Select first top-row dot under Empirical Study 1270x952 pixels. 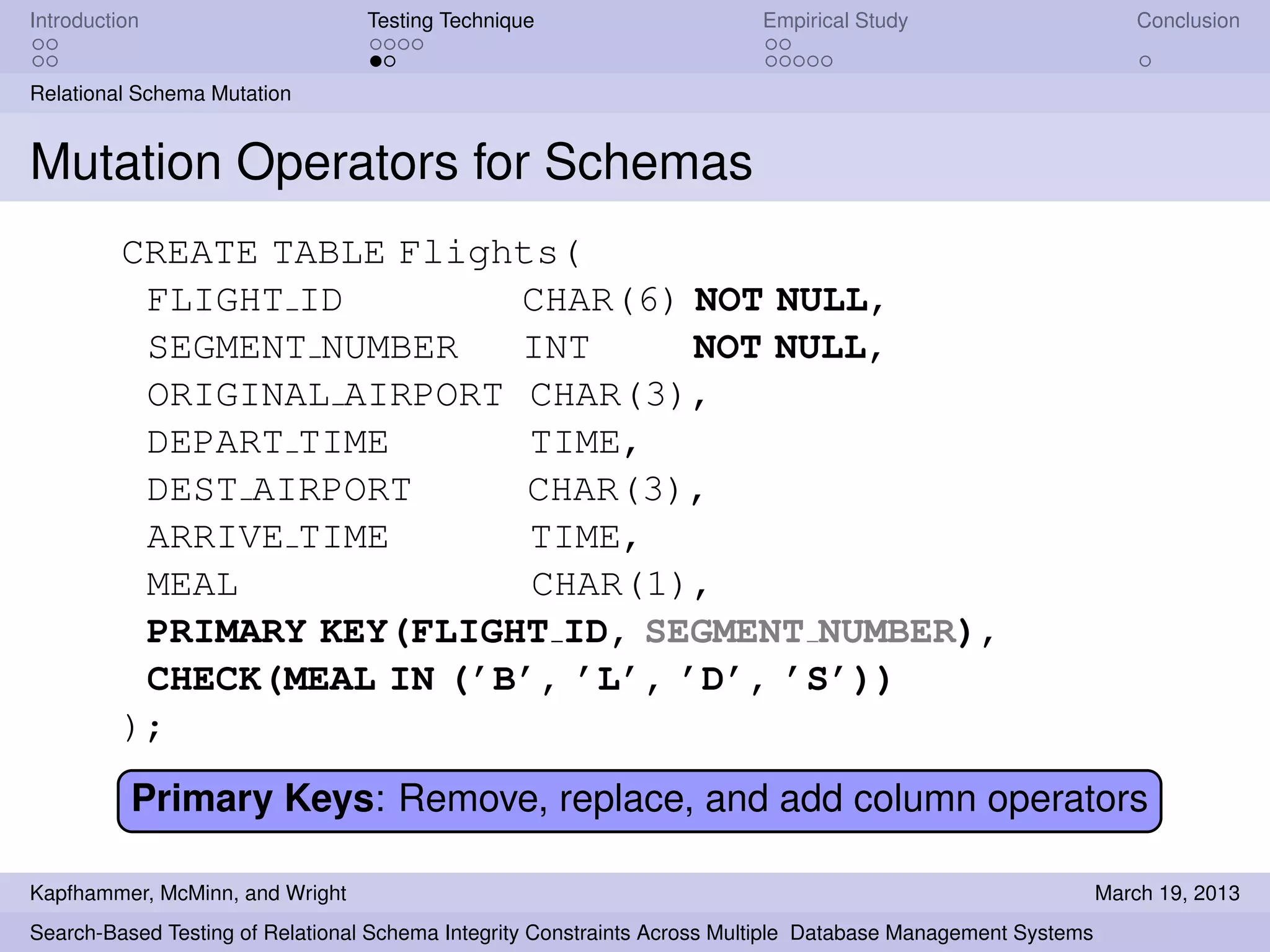(771, 45)
